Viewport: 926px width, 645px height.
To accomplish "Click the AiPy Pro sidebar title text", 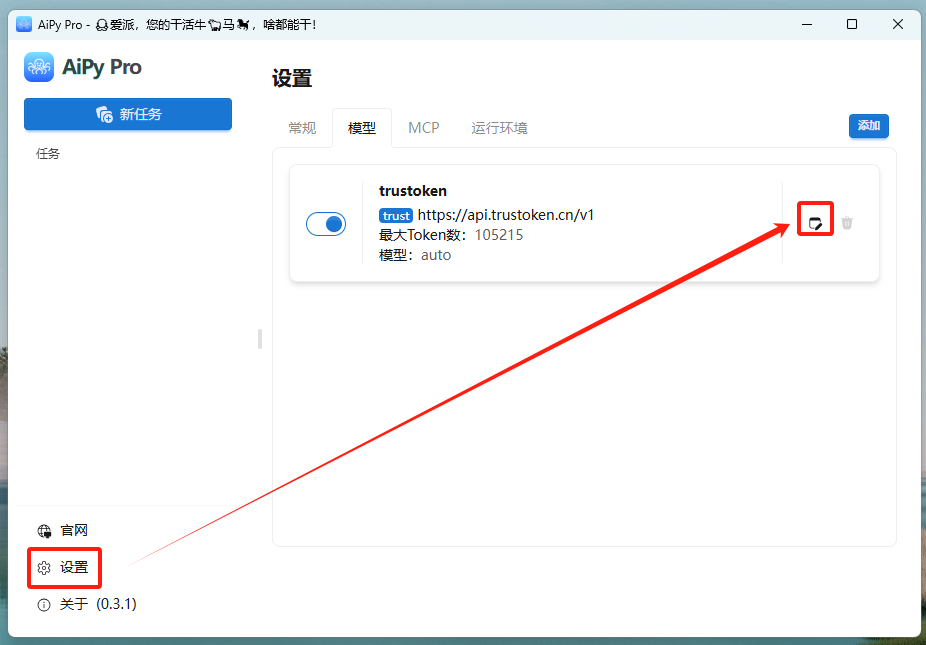I will [x=102, y=67].
